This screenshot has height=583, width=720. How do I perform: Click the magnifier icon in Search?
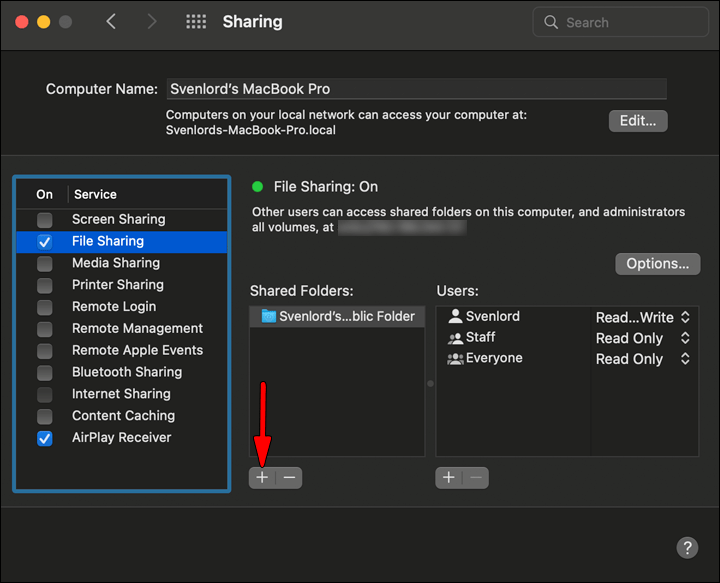[551, 22]
